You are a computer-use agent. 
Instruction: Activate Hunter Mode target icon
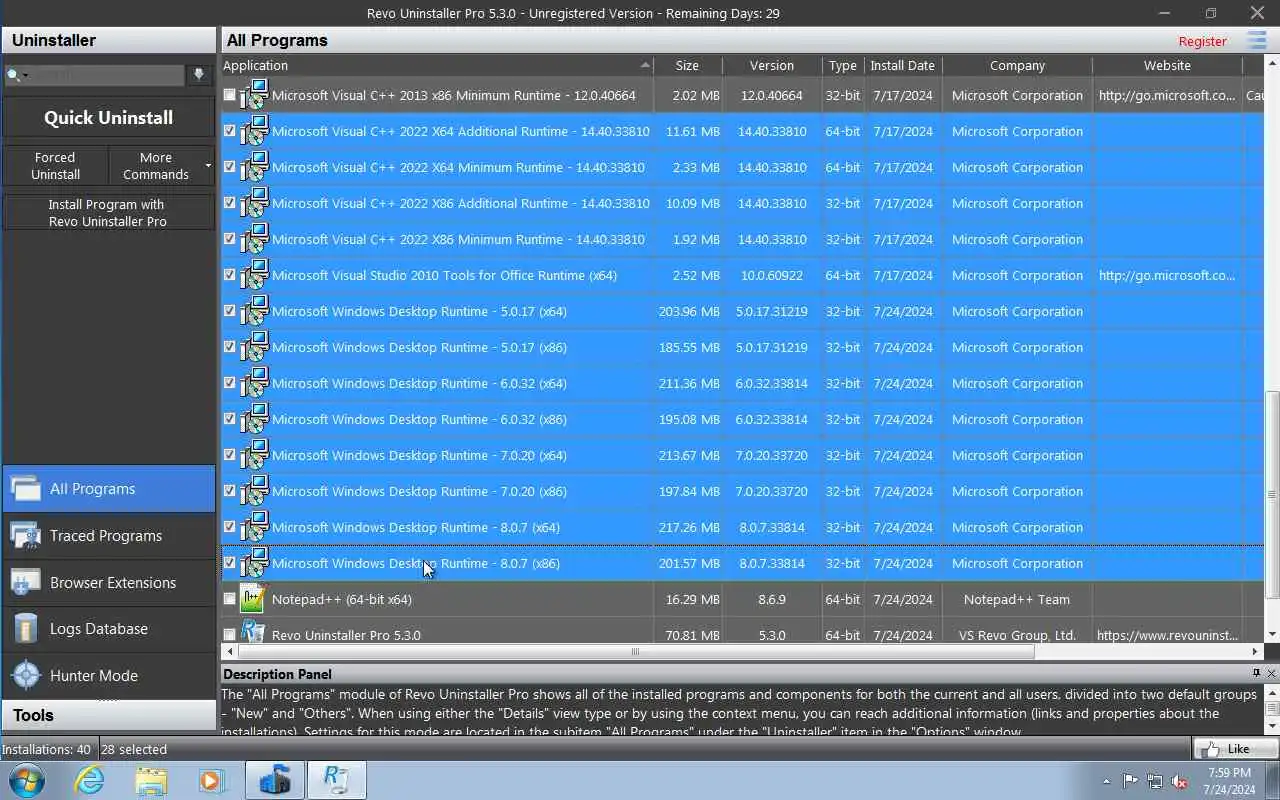pyautogui.click(x=26, y=675)
